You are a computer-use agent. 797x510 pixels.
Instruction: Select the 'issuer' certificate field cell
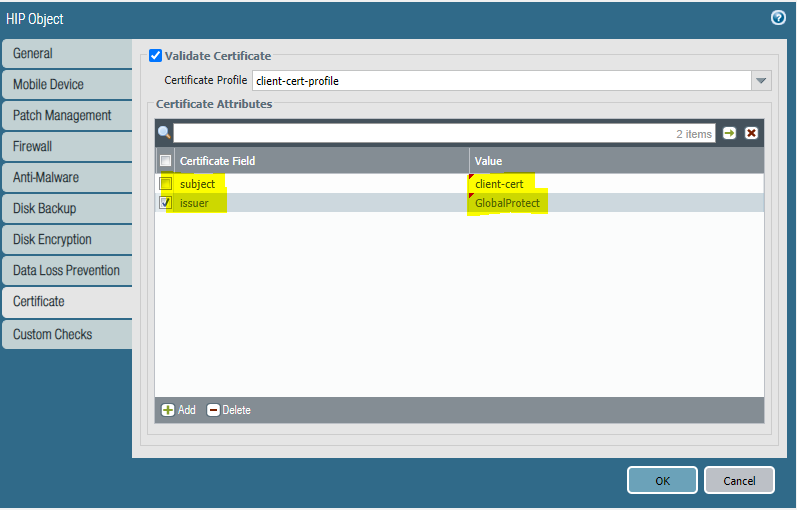[x=322, y=203]
